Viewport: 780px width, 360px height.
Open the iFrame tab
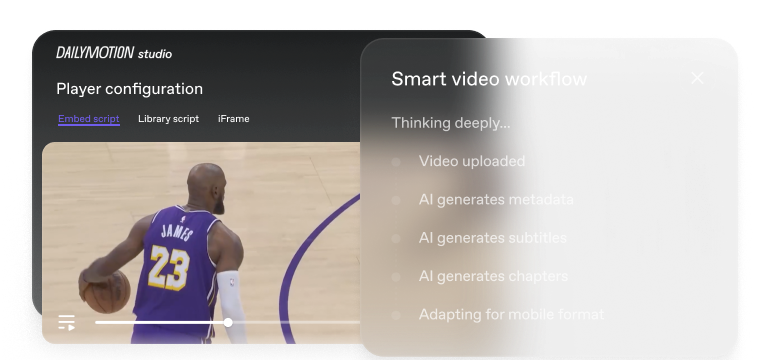[x=234, y=119]
